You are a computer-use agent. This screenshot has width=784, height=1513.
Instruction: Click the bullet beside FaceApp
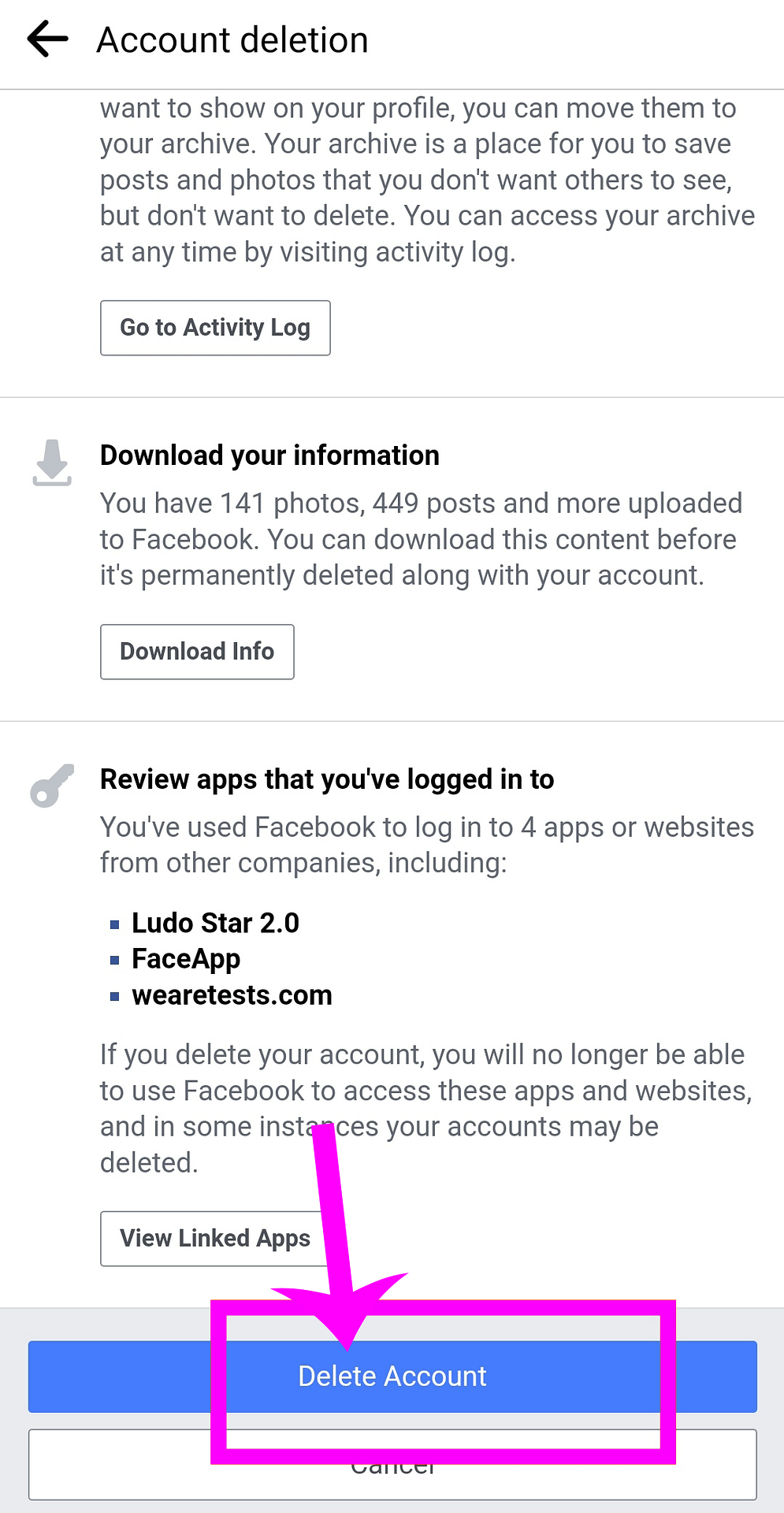(x=115, y=960)
